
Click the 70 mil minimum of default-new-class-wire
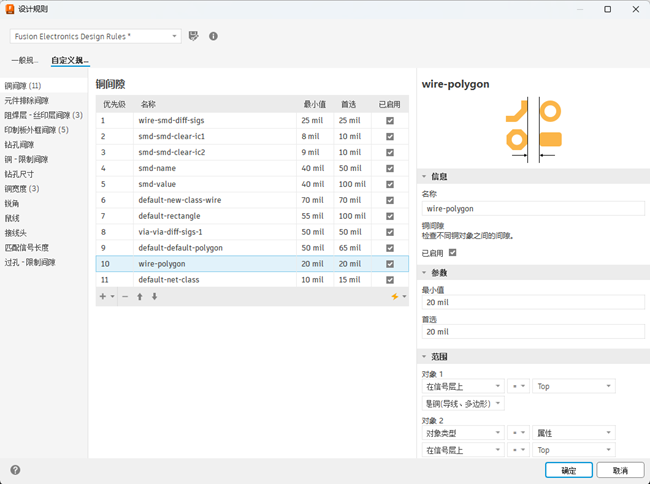(x=312, y=200)
